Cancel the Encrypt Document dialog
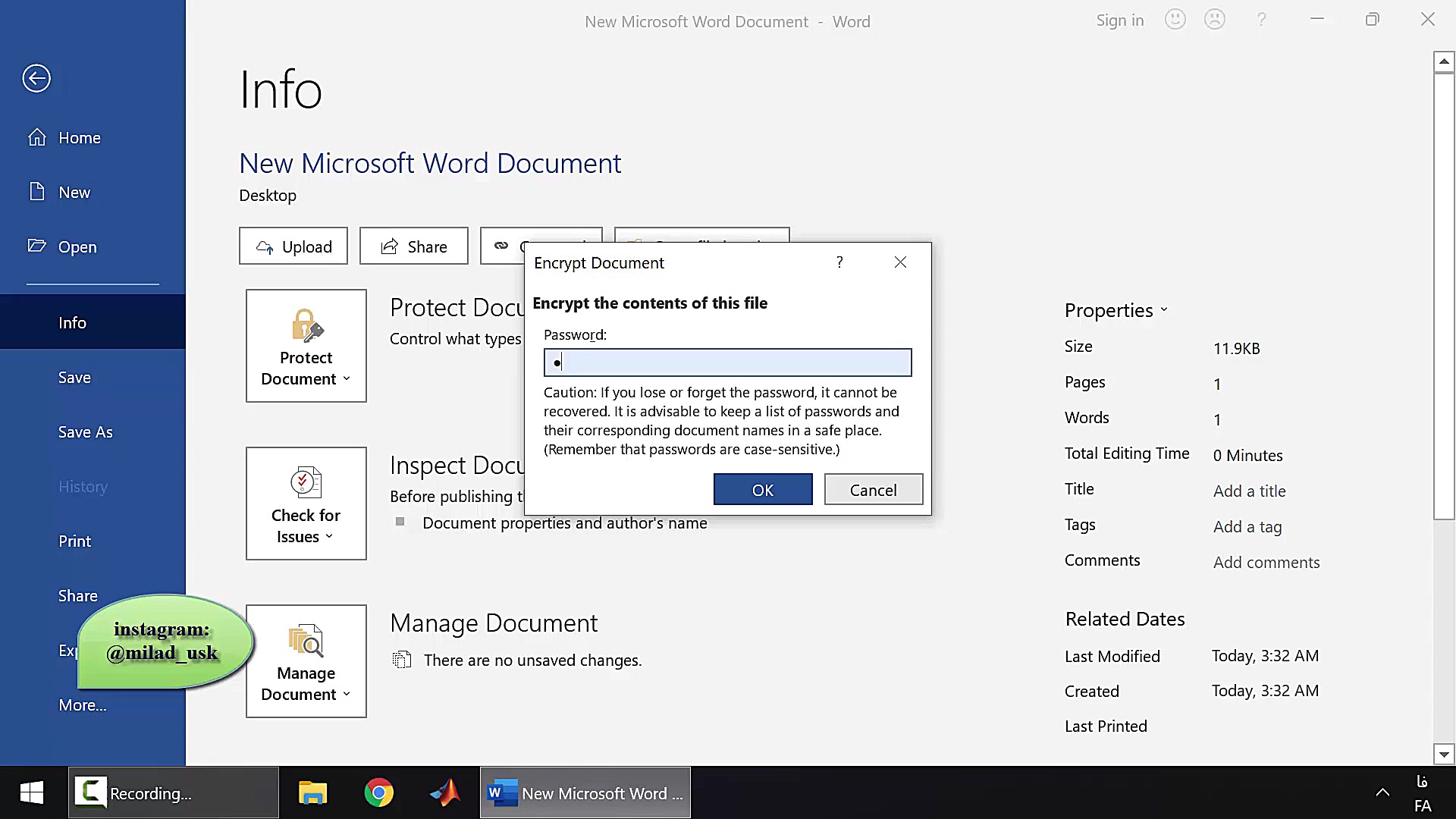The width and height of the screenshot is (1456, 819). [873, 490]
